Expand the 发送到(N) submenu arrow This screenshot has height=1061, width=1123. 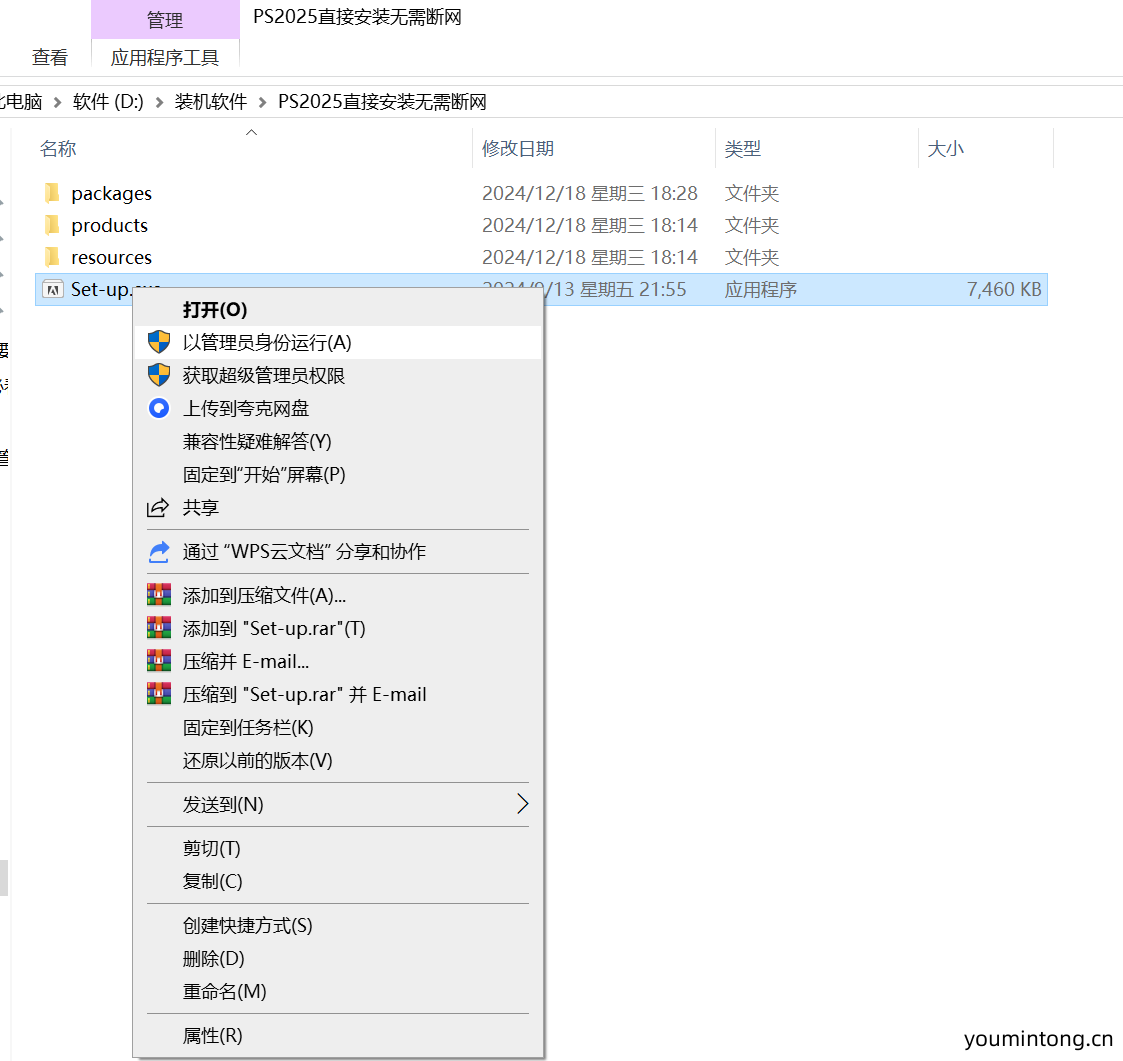tap(523, 804)
